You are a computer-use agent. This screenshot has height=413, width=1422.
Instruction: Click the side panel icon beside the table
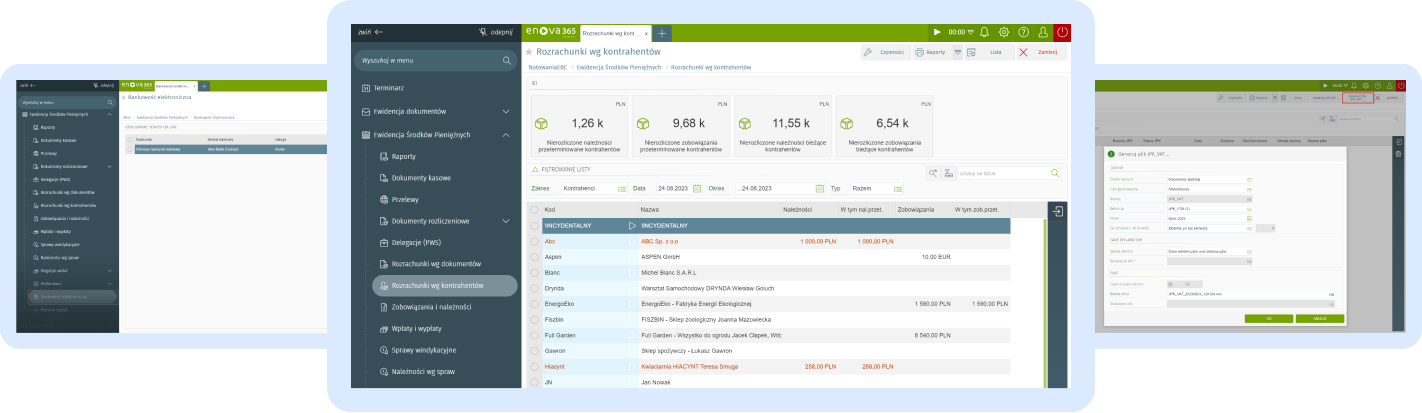(x=1058, y=212)
